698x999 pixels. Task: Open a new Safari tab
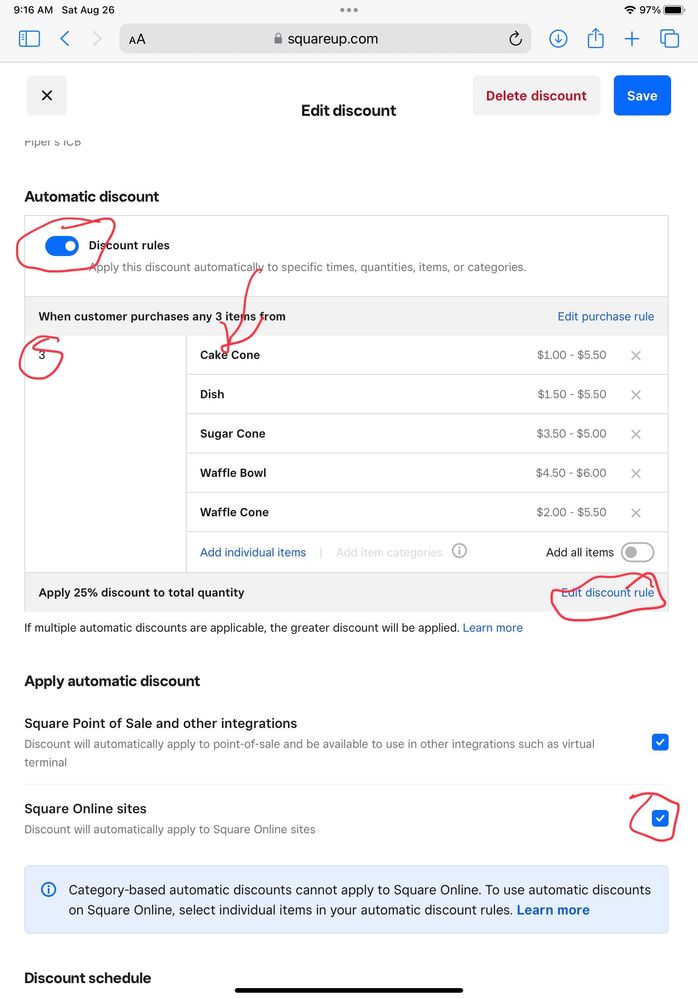[x=632, y=39]
